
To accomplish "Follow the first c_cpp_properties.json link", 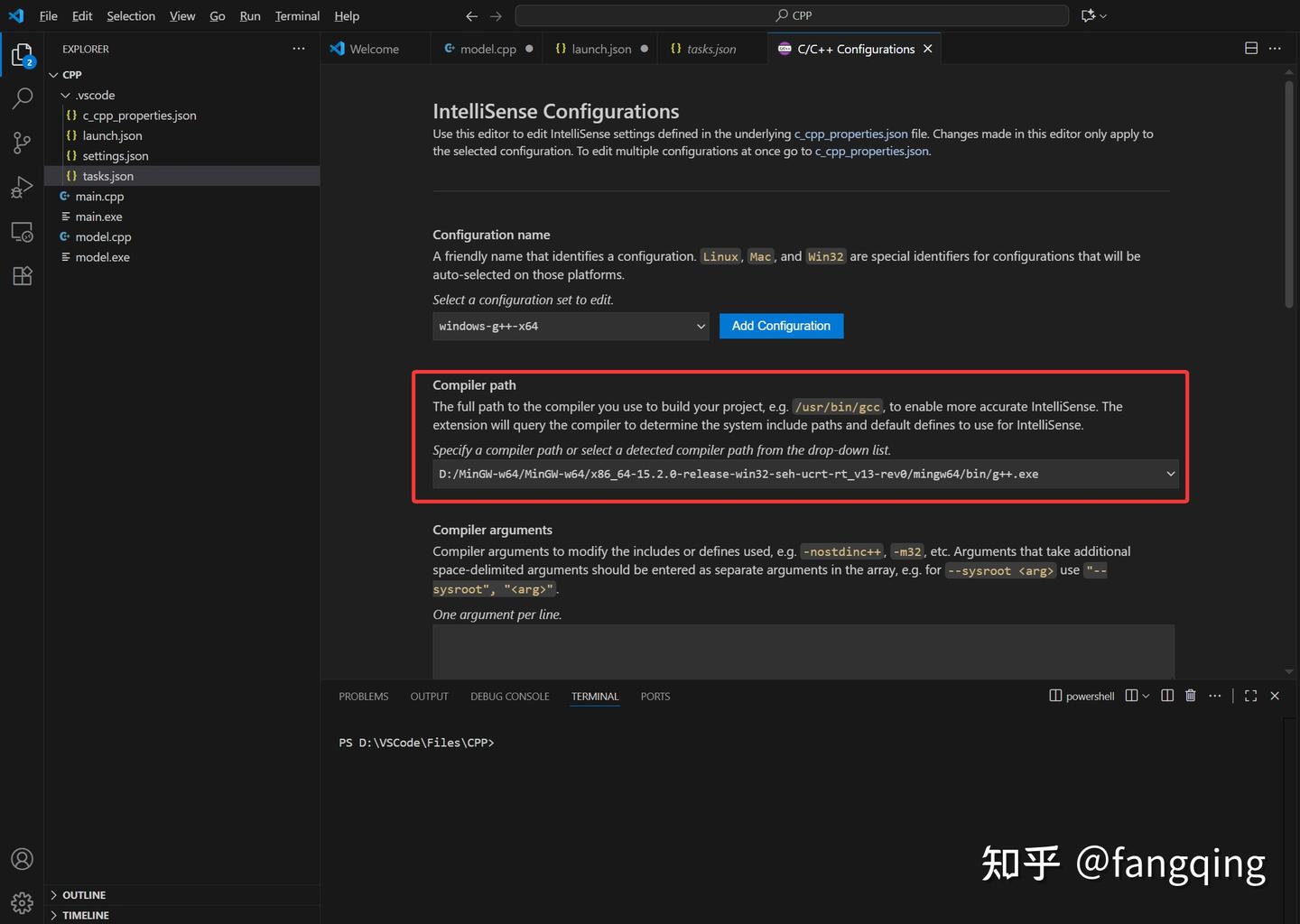I will tap(851, 134).
